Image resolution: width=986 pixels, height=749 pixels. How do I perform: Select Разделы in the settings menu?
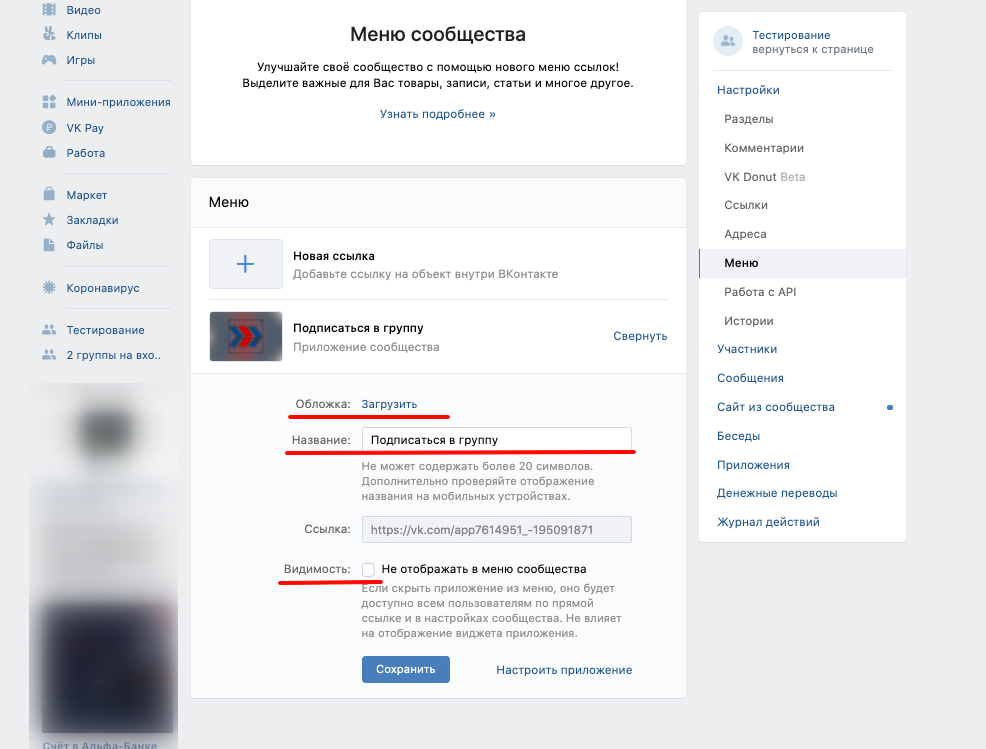(x=748, y=119)
